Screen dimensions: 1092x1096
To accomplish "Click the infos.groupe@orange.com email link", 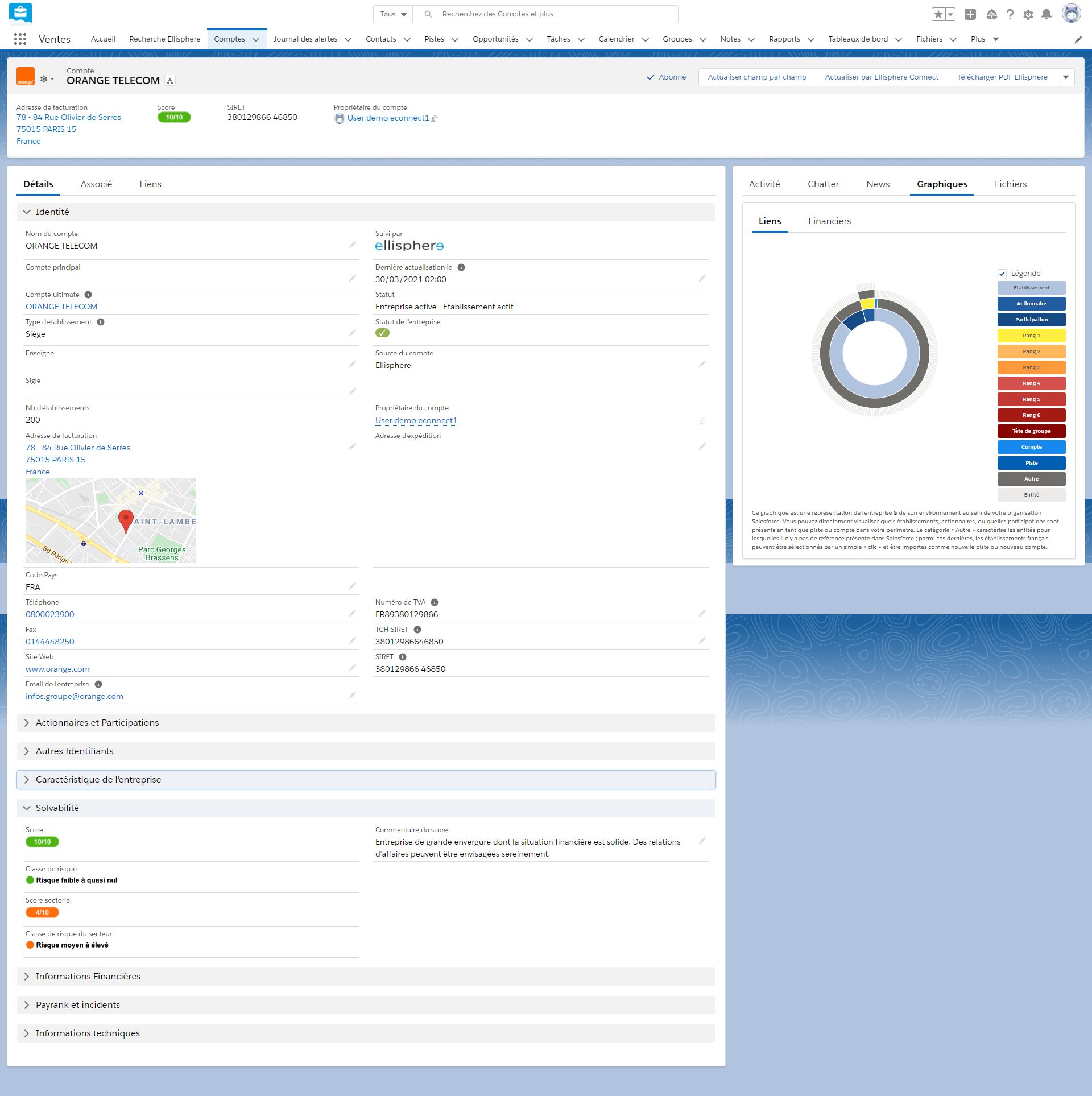I will [x=74, y=697].
